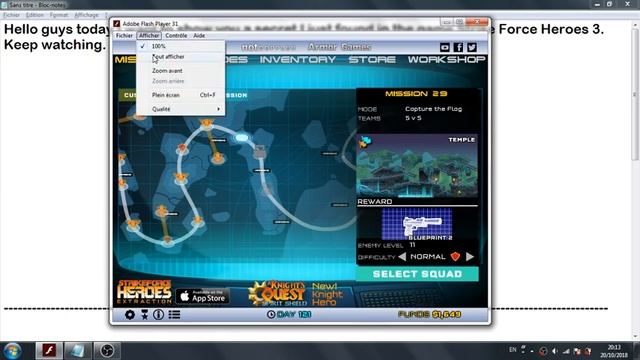Open the Contrôle menu in Flash Player
640x360 pixels.
tap(176, 36)
